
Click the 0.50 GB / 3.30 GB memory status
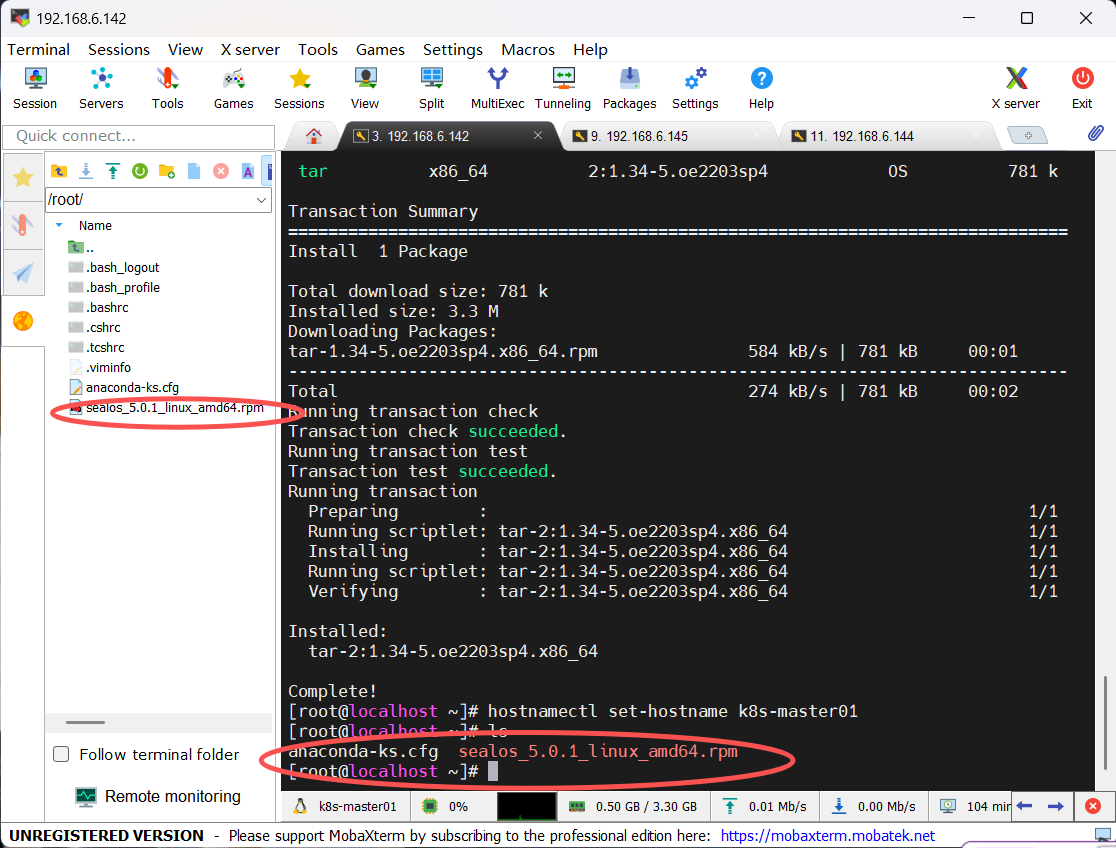click(633, 806)
